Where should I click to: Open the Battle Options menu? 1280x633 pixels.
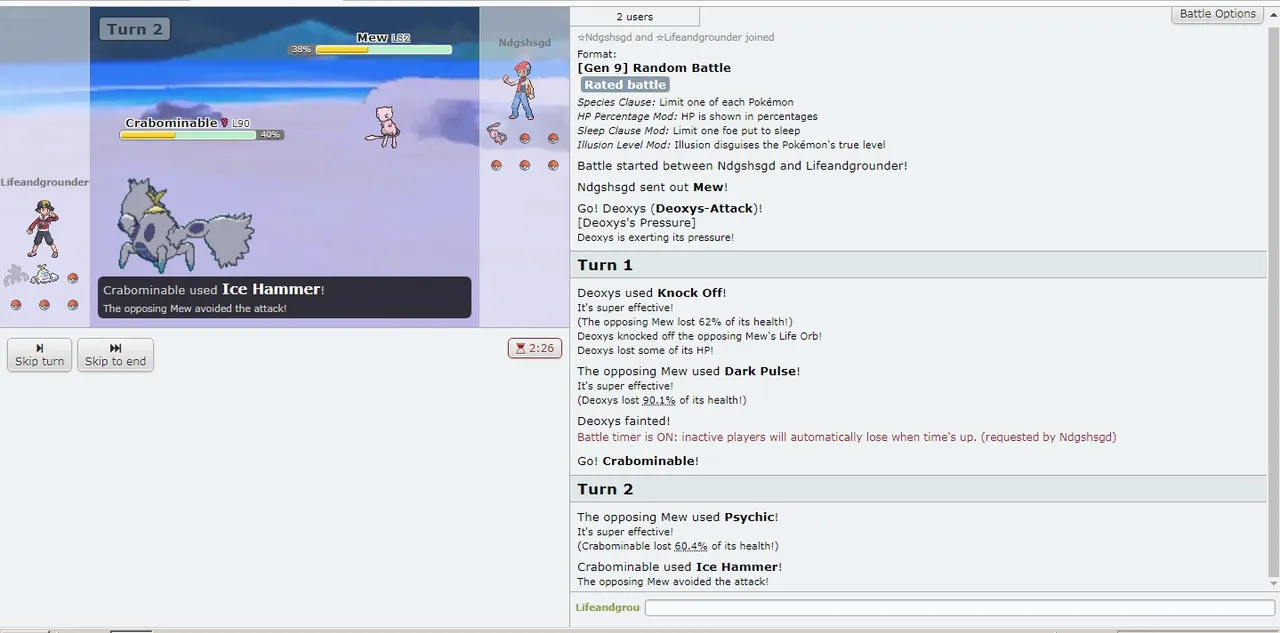click(1217, 14)
